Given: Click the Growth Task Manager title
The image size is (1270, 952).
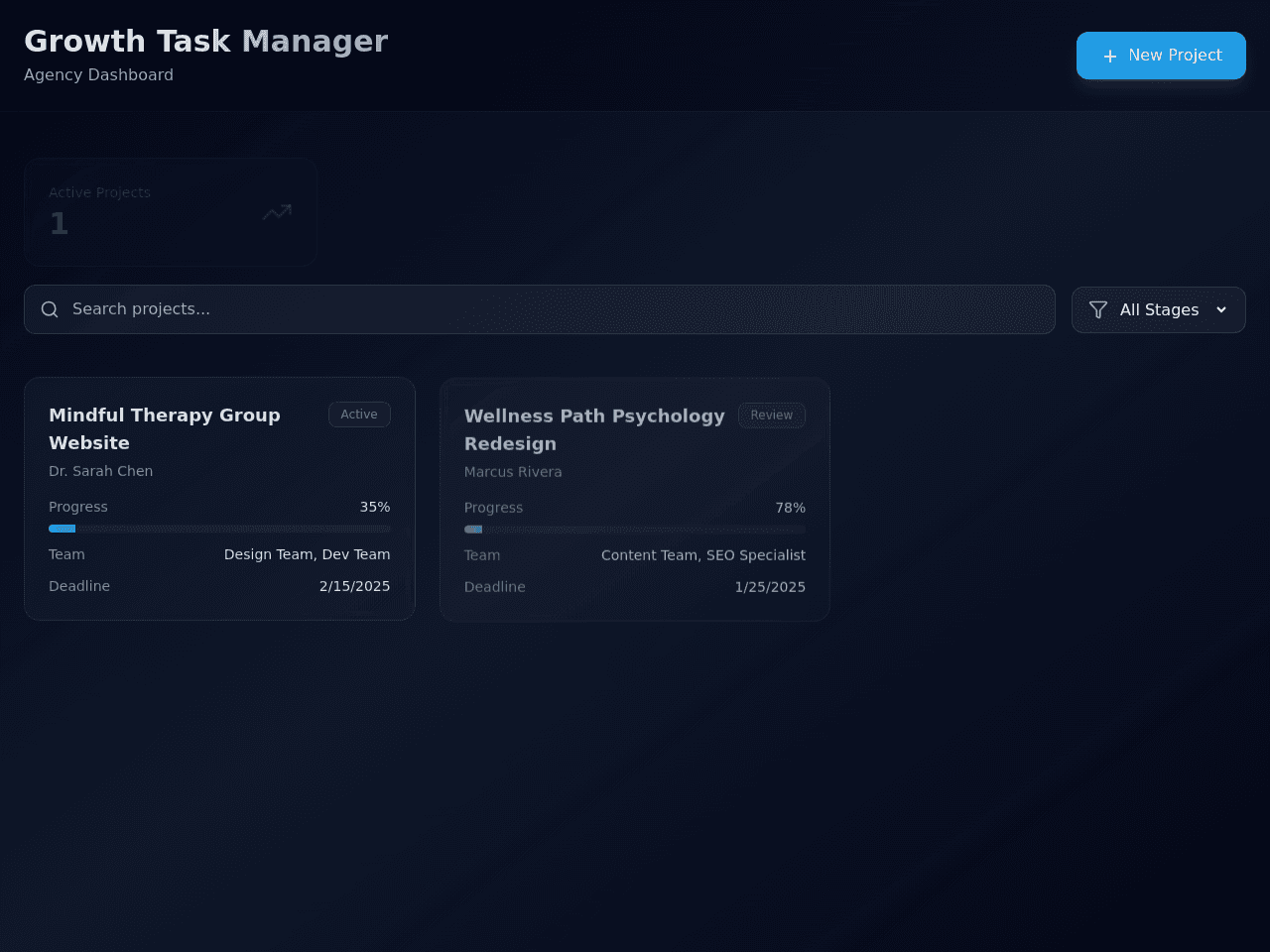Looking at the screenshot, I should point(206,41).
